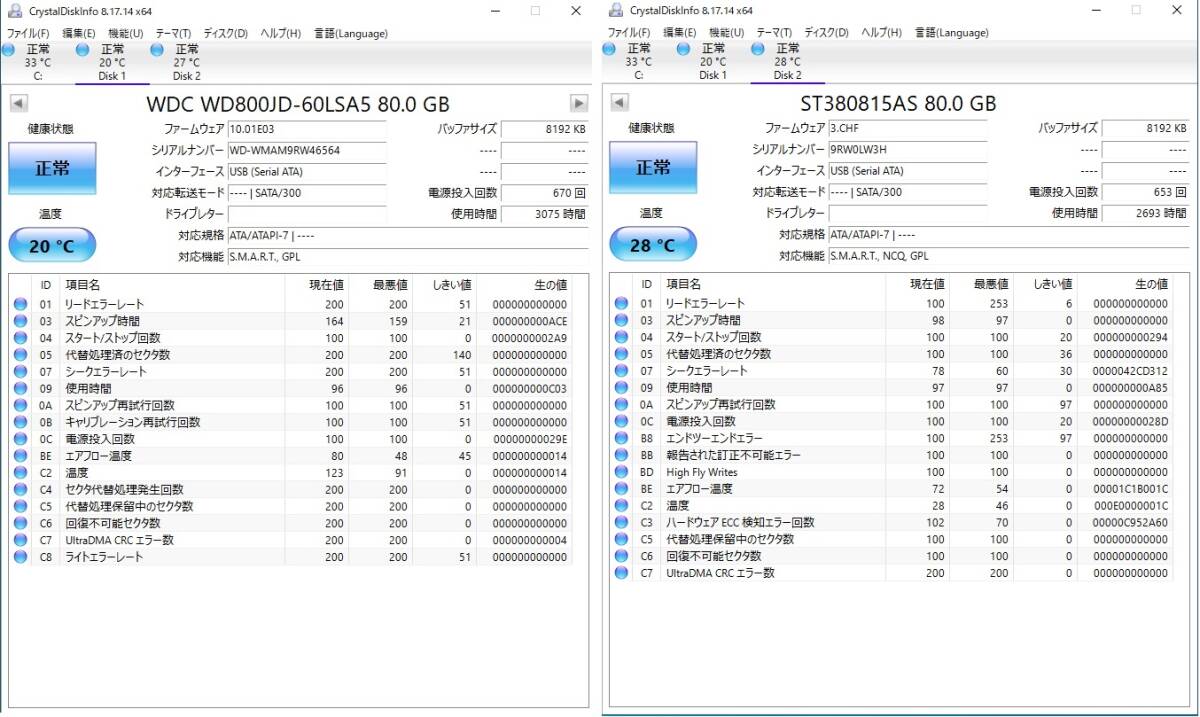Click status orb for キャリブレーション再試行回数 row

(x=20, y=422)
